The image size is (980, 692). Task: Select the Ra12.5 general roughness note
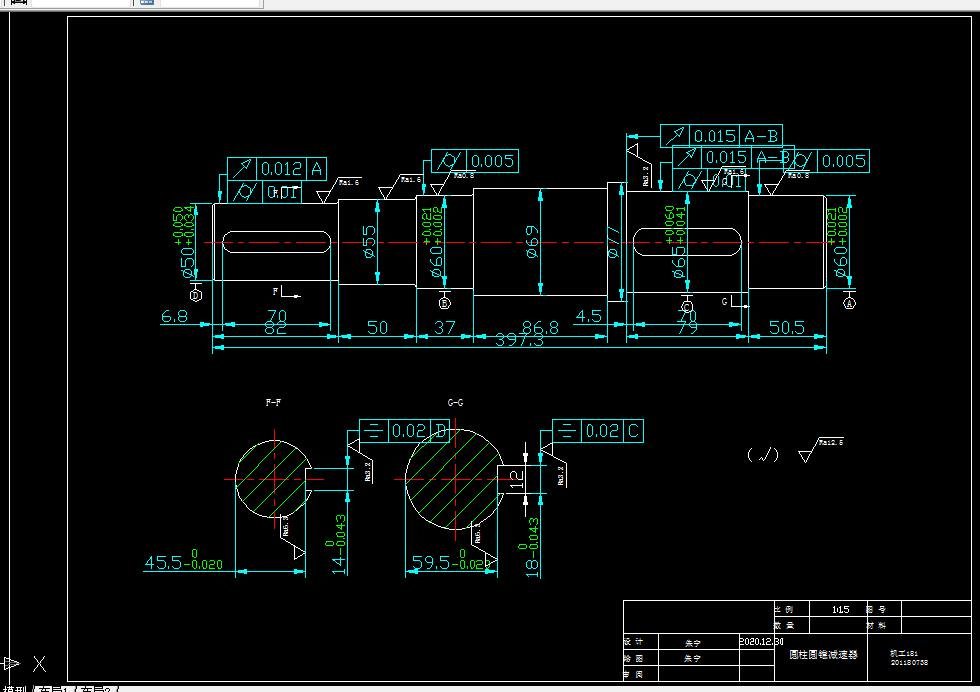pos(821,449)
